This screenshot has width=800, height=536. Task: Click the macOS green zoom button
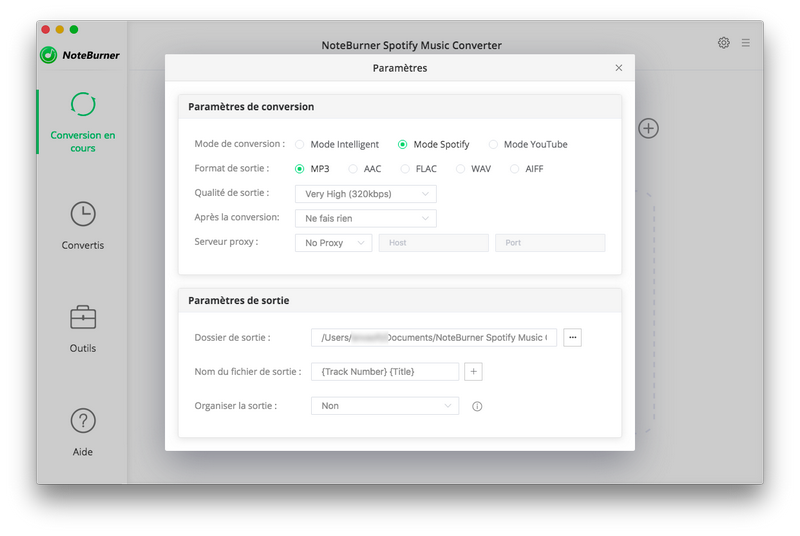[x=74, y=29]
